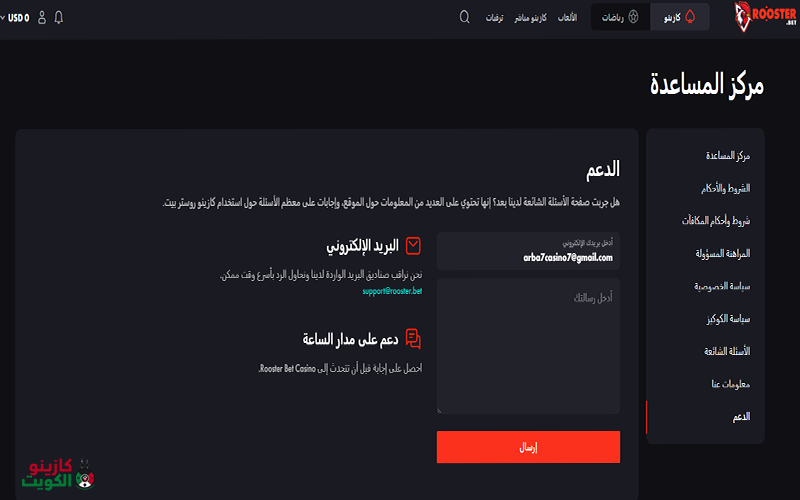Select شروط وأحكام المكافآت in the sidebar

tap(716, 220)
